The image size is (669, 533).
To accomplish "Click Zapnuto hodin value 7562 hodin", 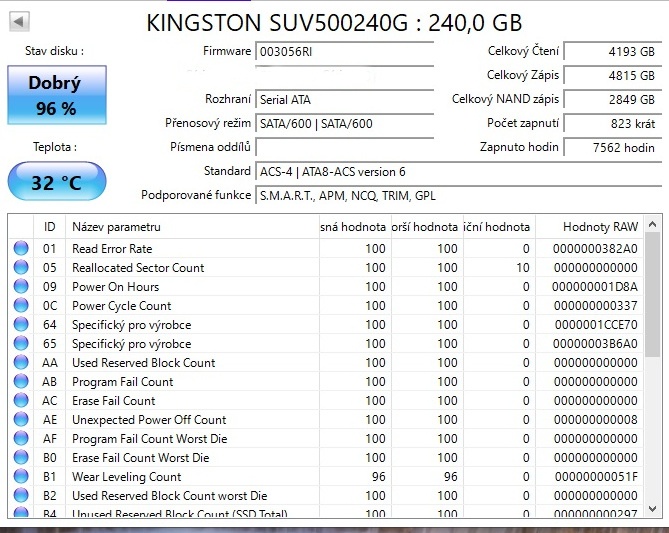I will click(x=613, y=147).
